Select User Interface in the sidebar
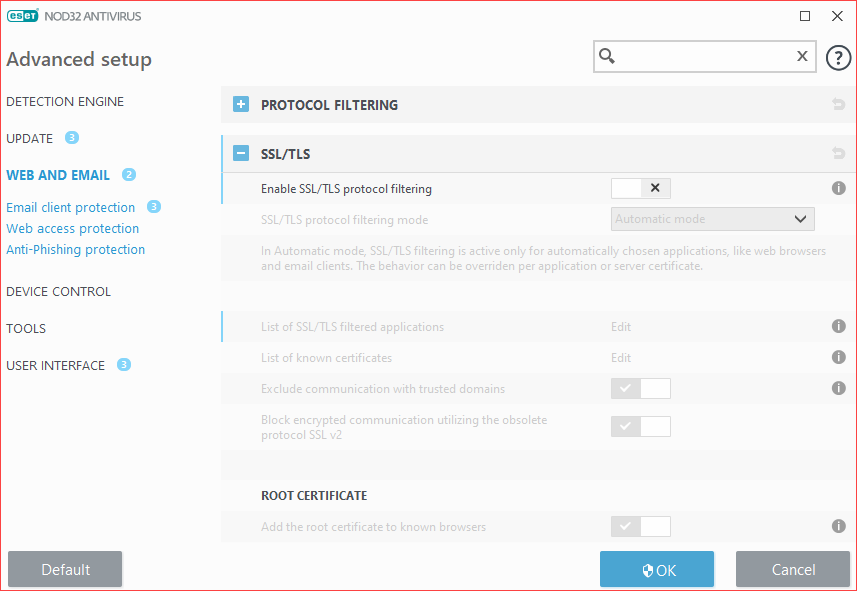The image size is (857, 591). (x=56, y=366)
